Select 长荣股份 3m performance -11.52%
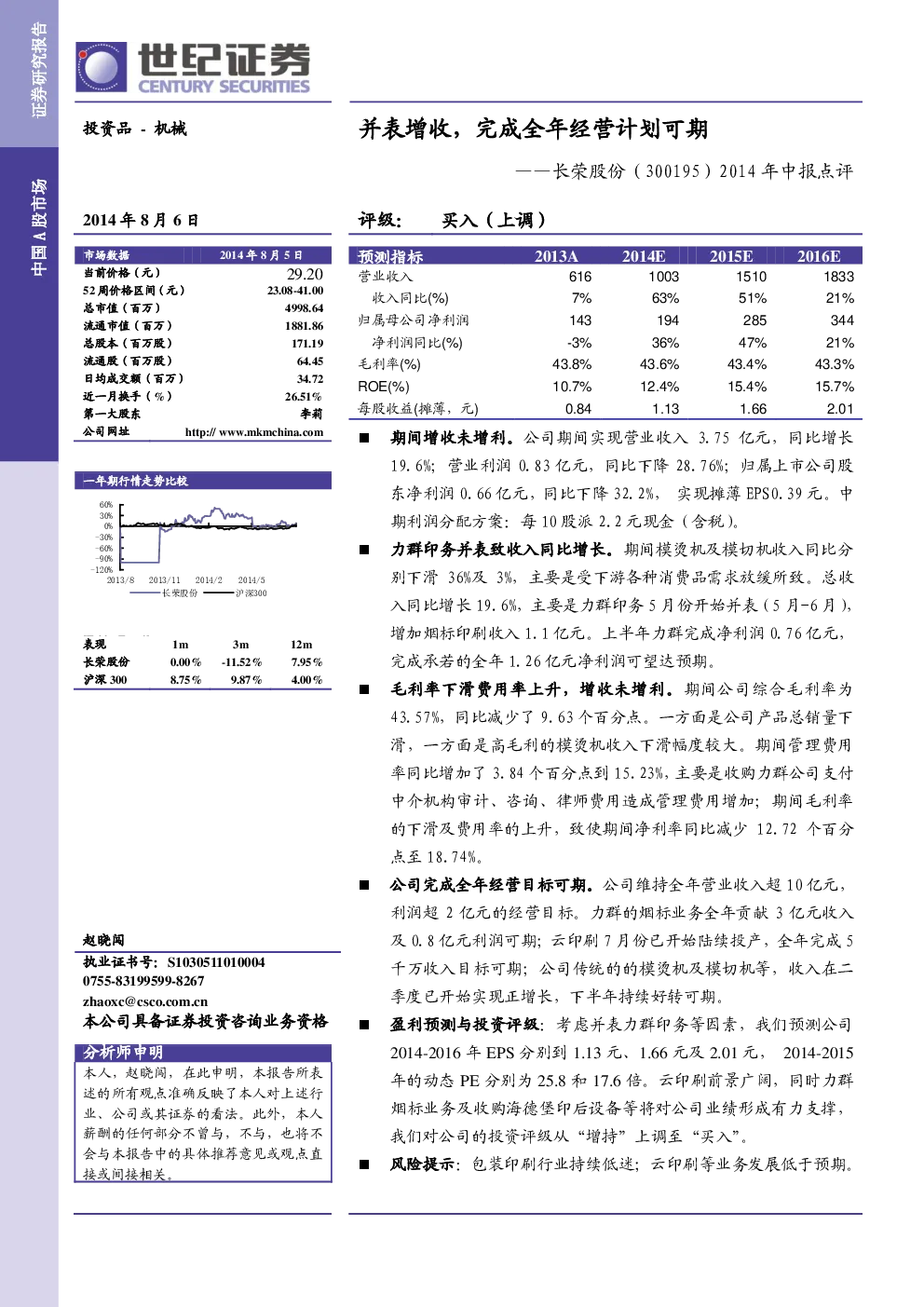This screenshot has width=924, height=1307. point(241,662)
